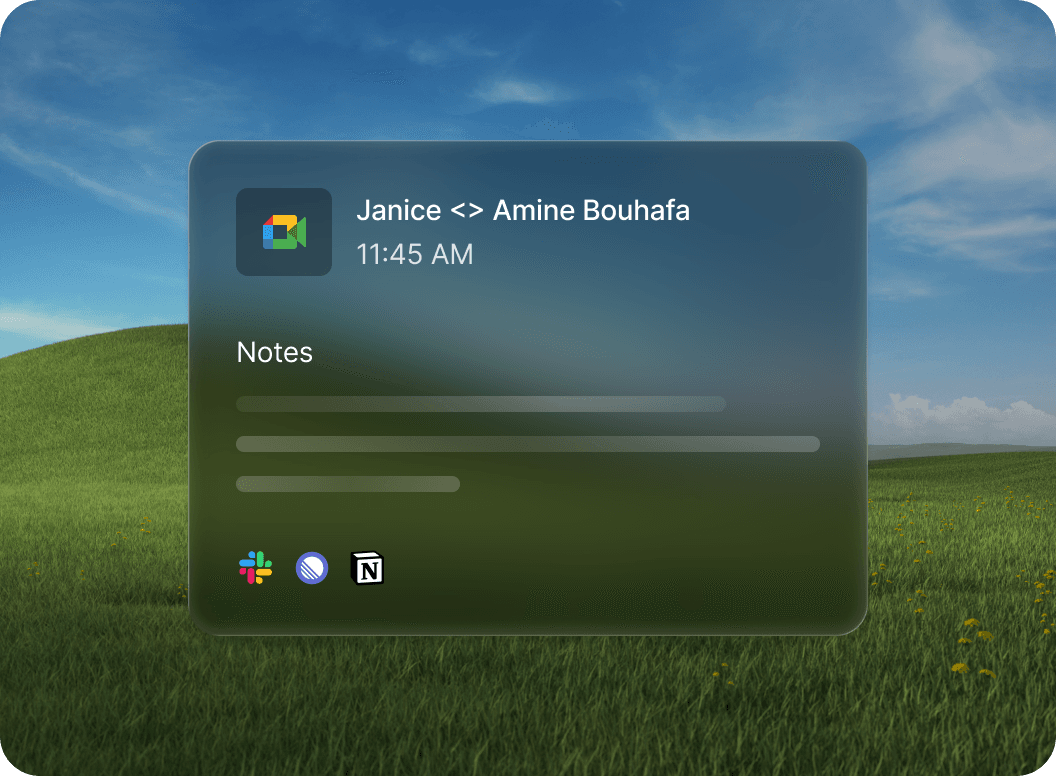Click the white cloud on the right horizon
Image resolution: width=1056 pixels, height=776 pixels.
tap(960, 415)
